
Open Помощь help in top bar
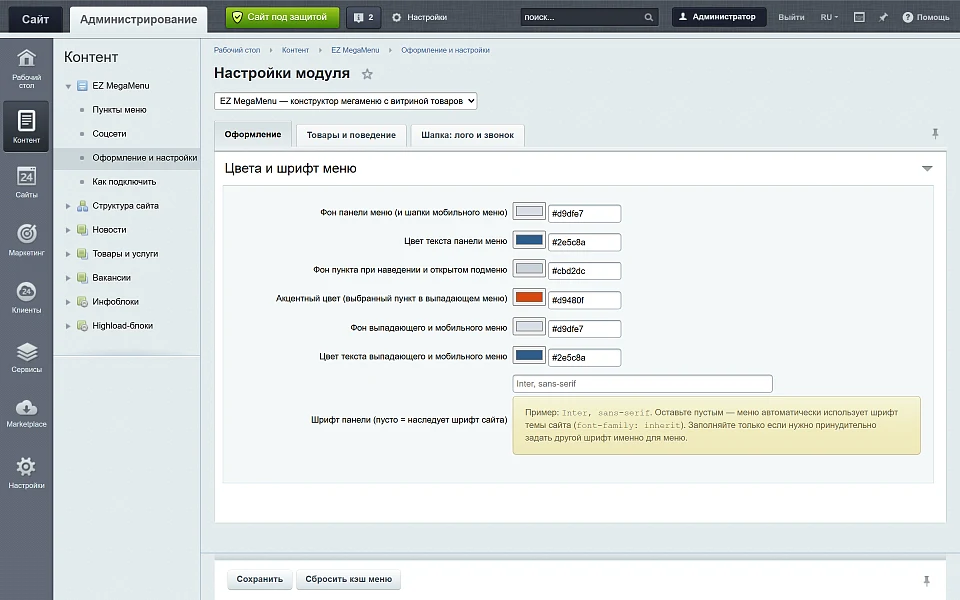(926, 17)
